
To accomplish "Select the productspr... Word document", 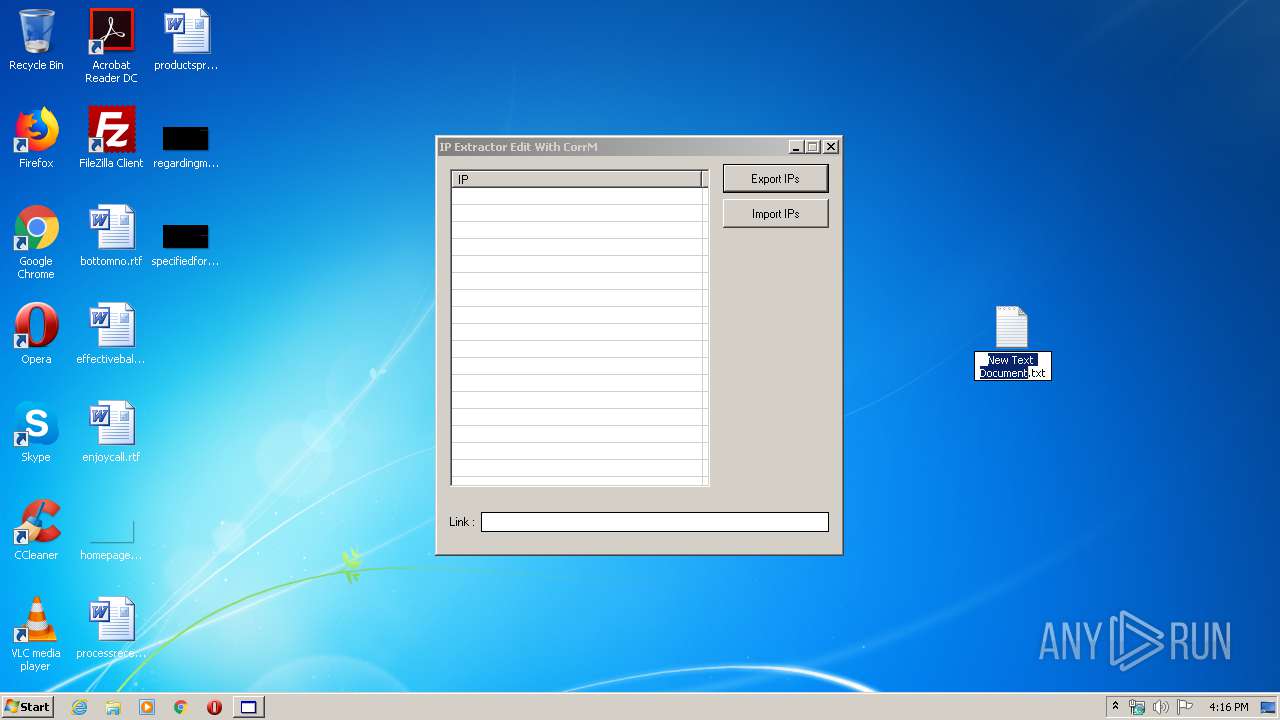I will point(186,40).
